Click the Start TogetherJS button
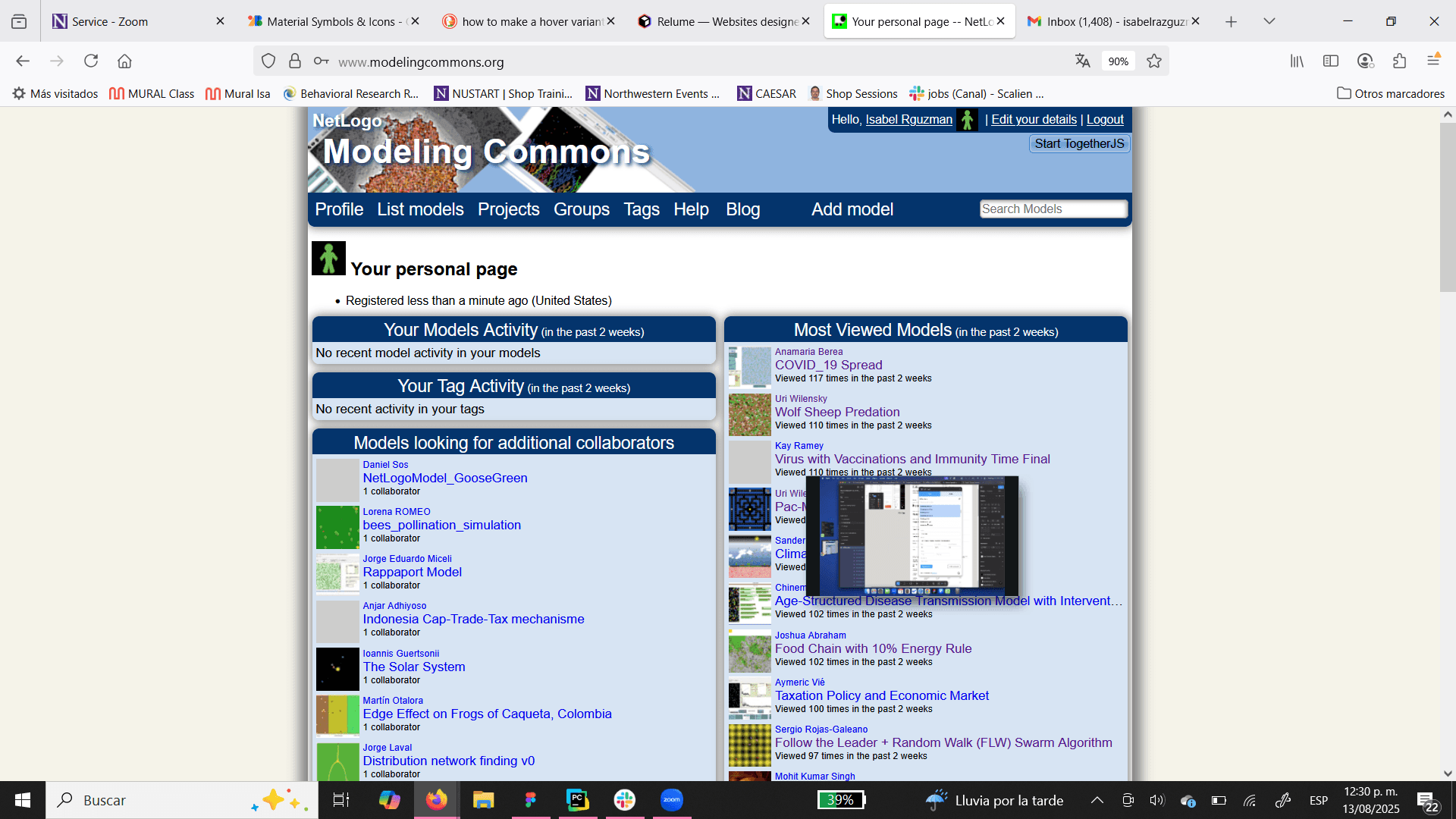Screen dimensions: 1456x819 tap(1079, 144)
